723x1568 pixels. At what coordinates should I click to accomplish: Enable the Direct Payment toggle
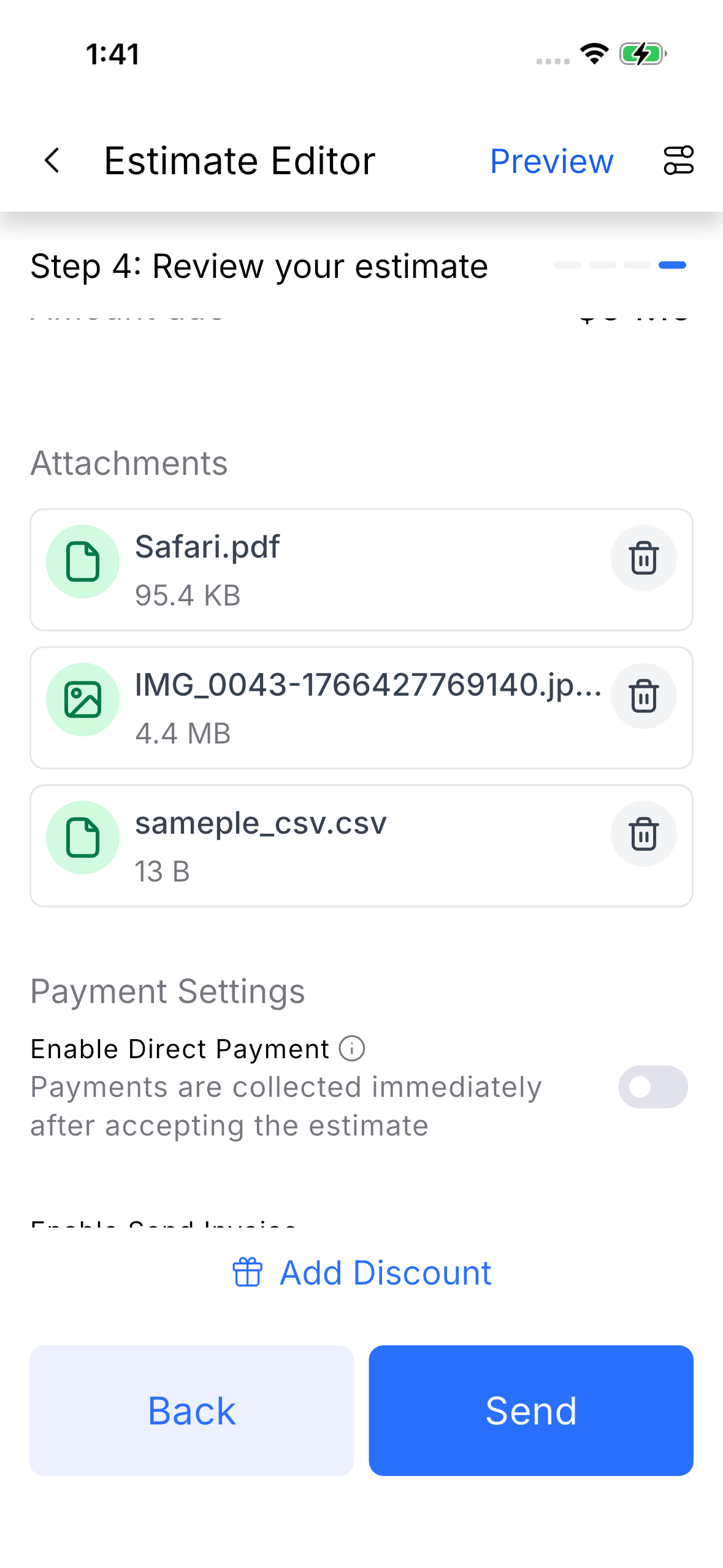[652, 1087]
